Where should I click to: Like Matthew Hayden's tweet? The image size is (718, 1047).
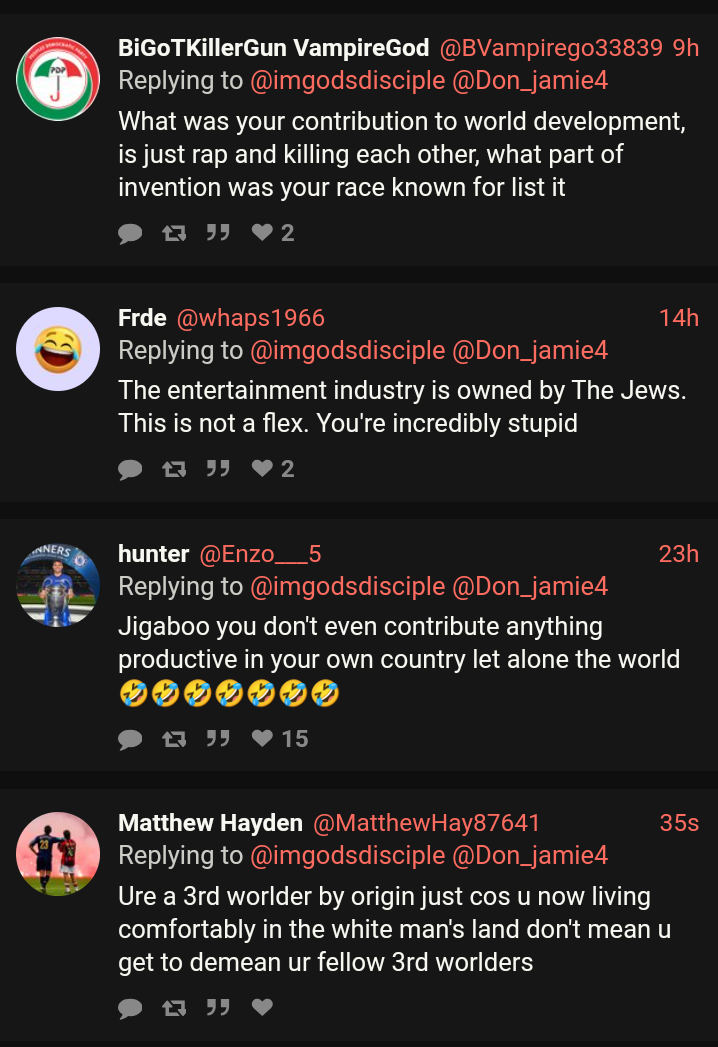point(262,1006)
